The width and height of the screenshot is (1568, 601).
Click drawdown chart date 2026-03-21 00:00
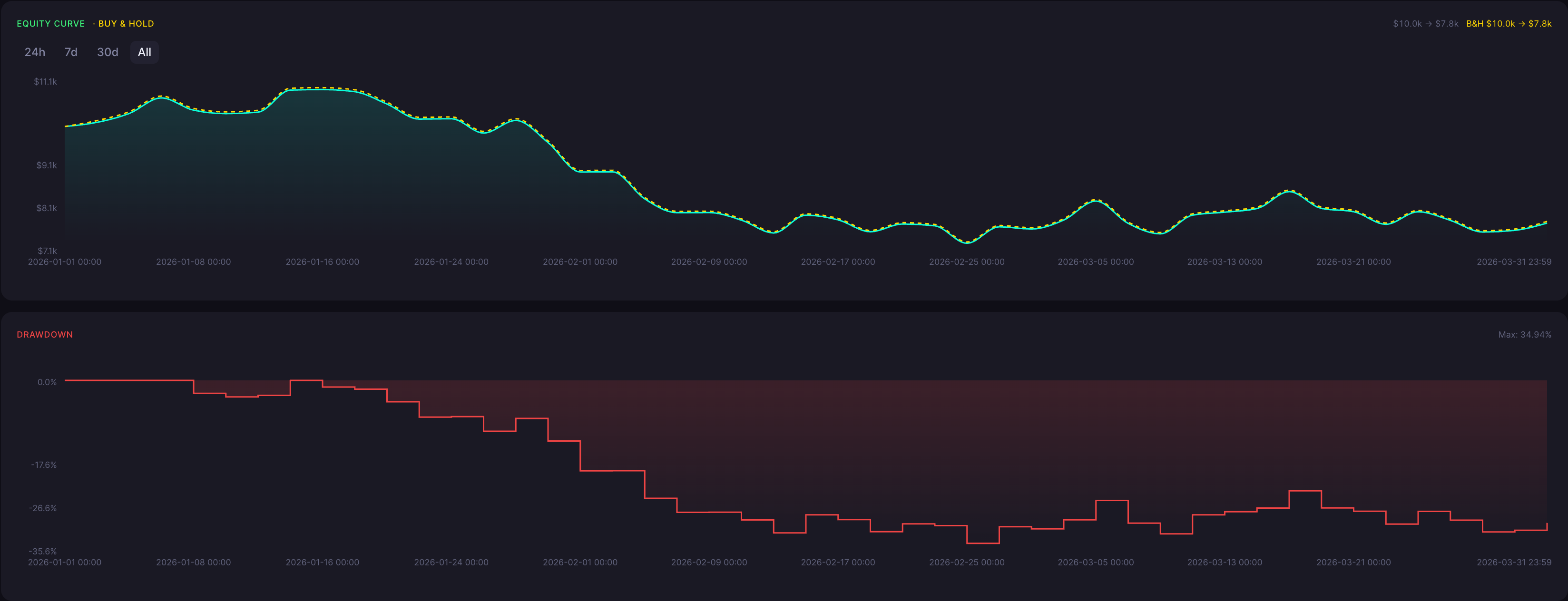coord(1353,562)
